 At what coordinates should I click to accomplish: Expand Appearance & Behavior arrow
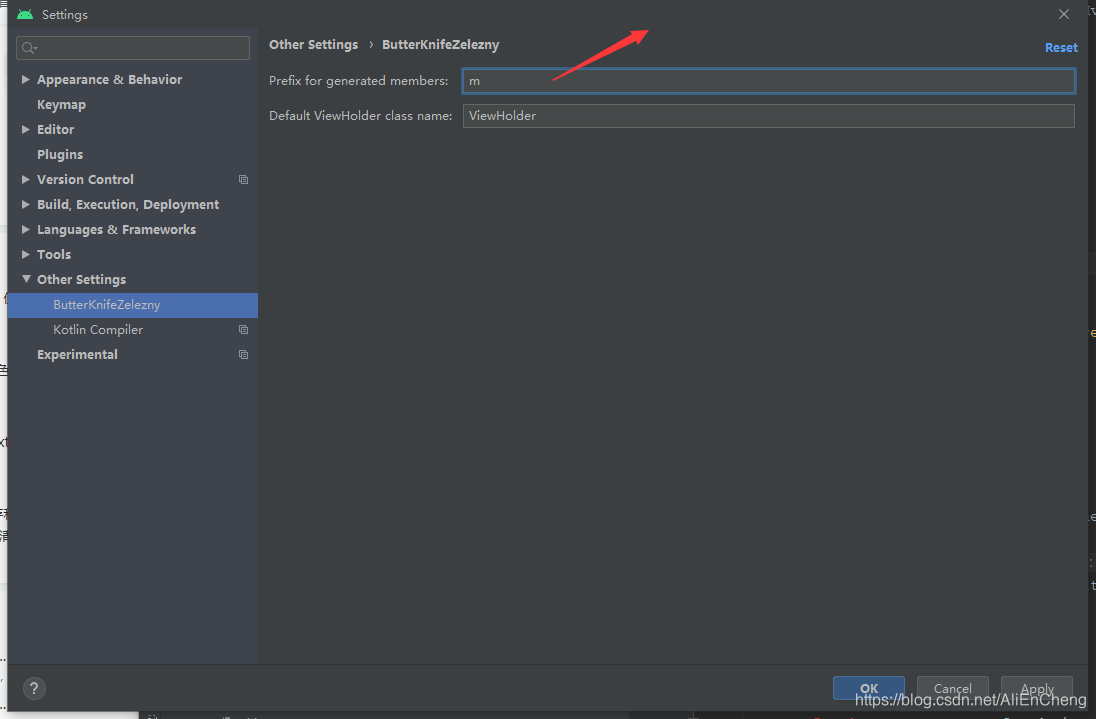[25, 80]
